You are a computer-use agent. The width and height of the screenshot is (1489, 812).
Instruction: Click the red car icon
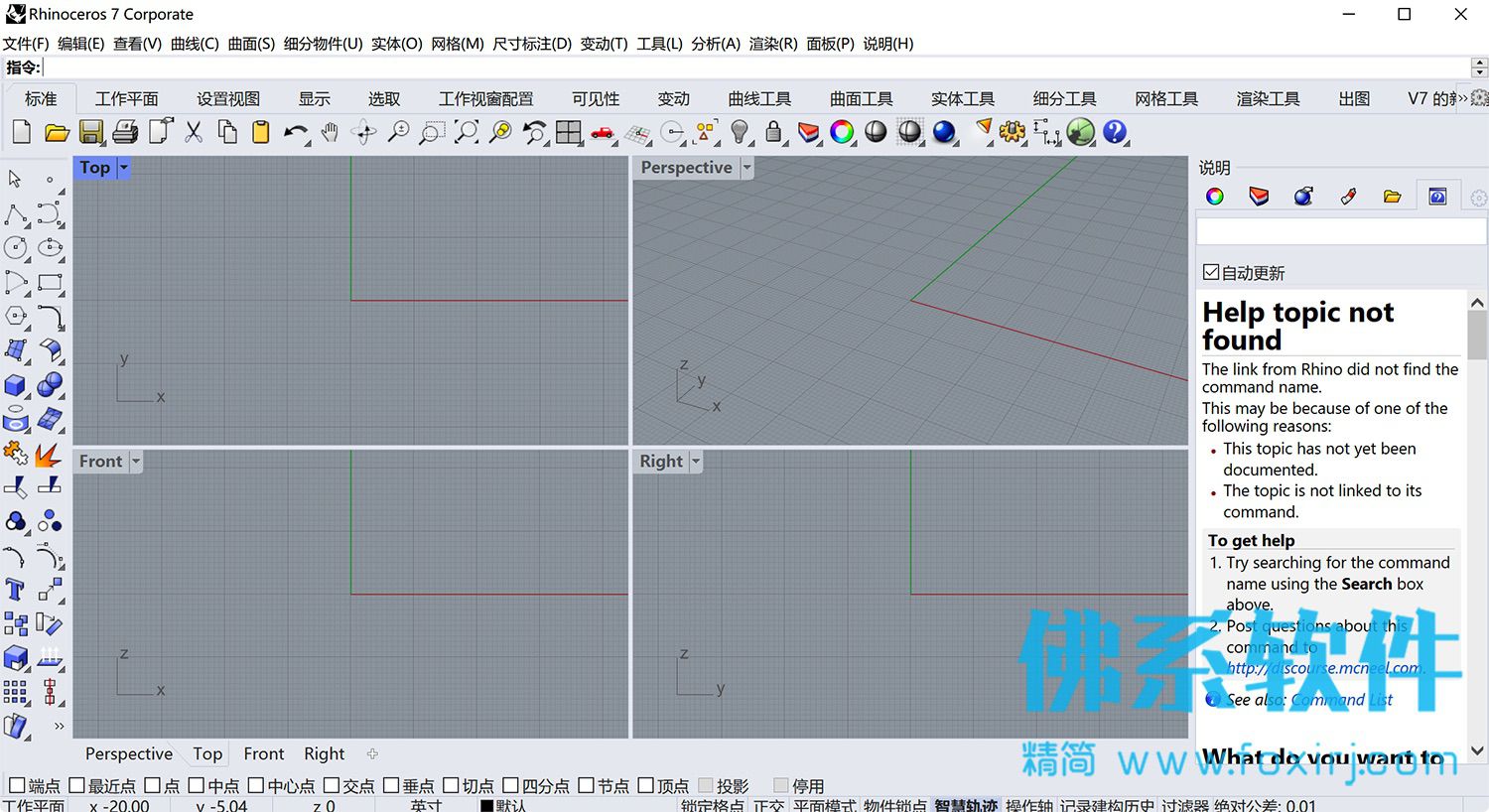click(603, 132)
